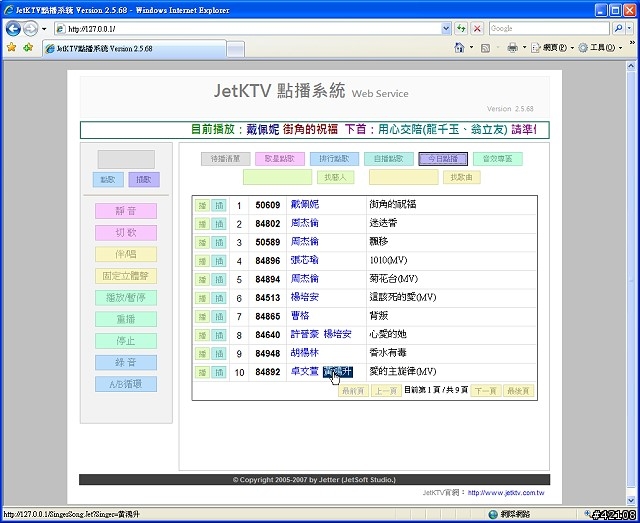
Task: Click the 插 insert button for song 84640
Action: coord(219,335)
